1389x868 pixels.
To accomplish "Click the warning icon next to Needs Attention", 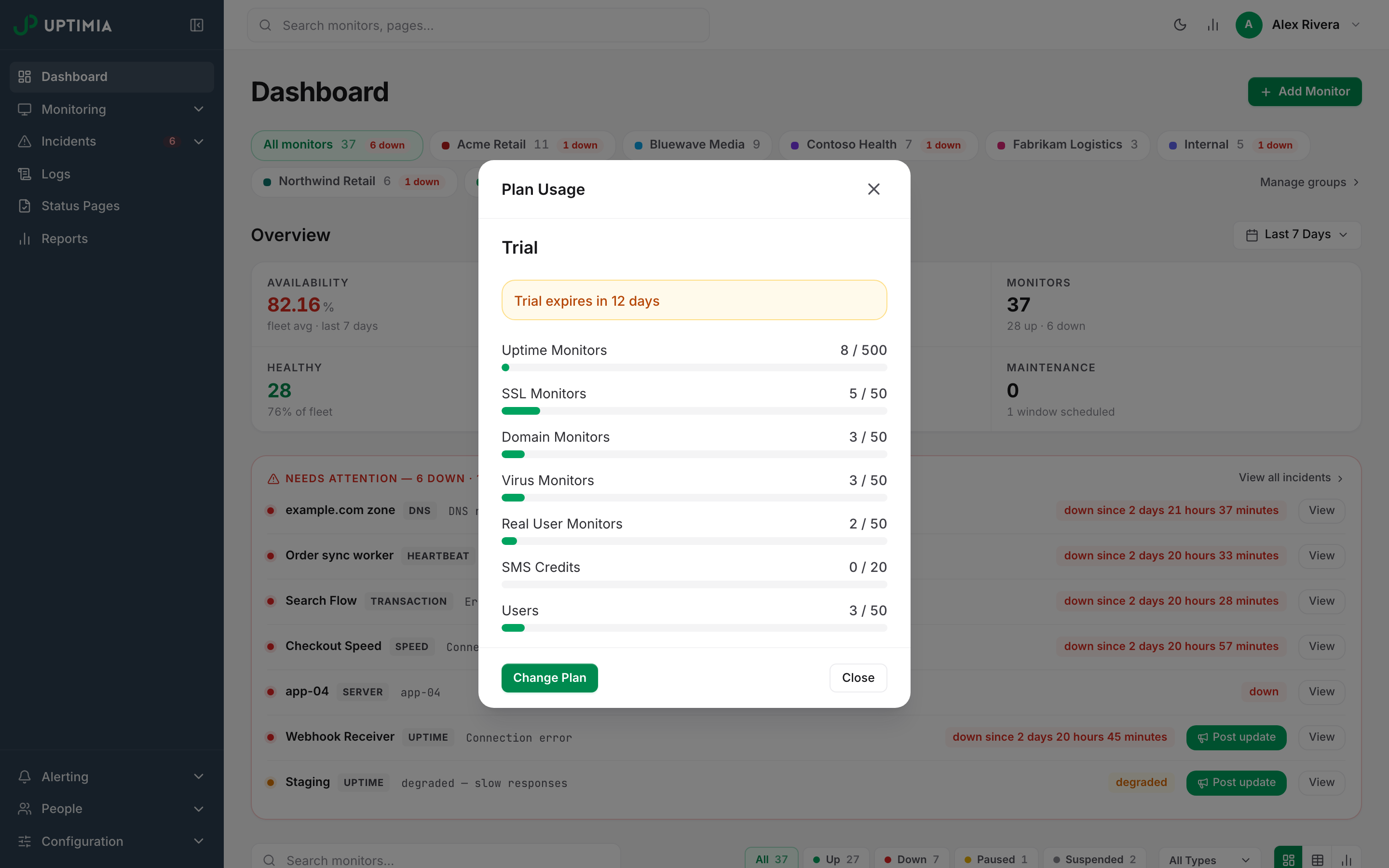I will click(x=273, y=479).
